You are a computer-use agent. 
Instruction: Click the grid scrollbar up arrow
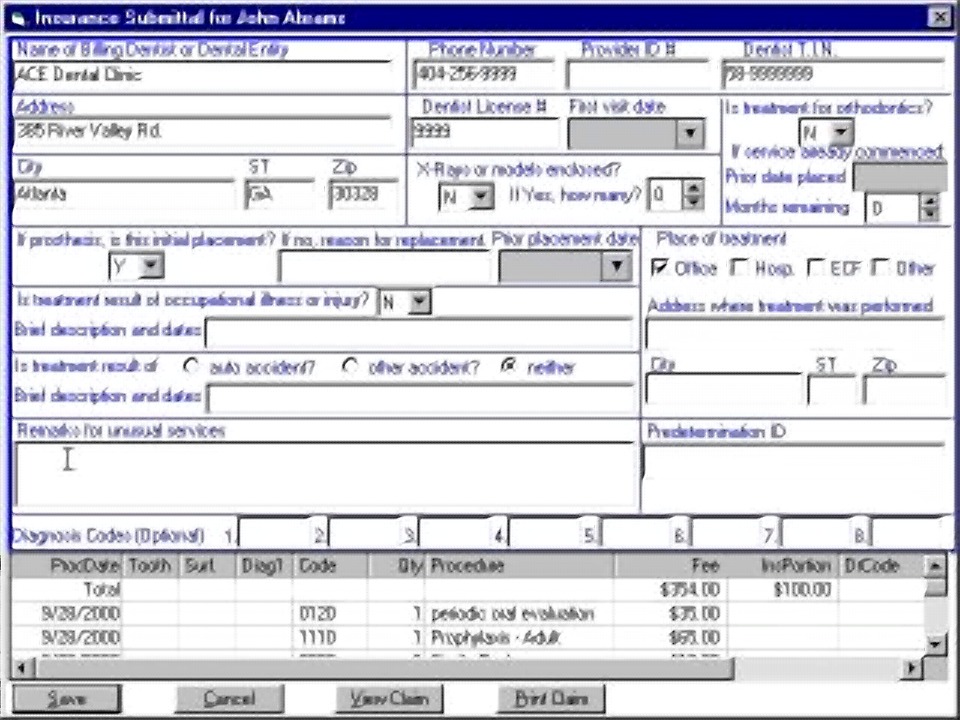point(935,566)
